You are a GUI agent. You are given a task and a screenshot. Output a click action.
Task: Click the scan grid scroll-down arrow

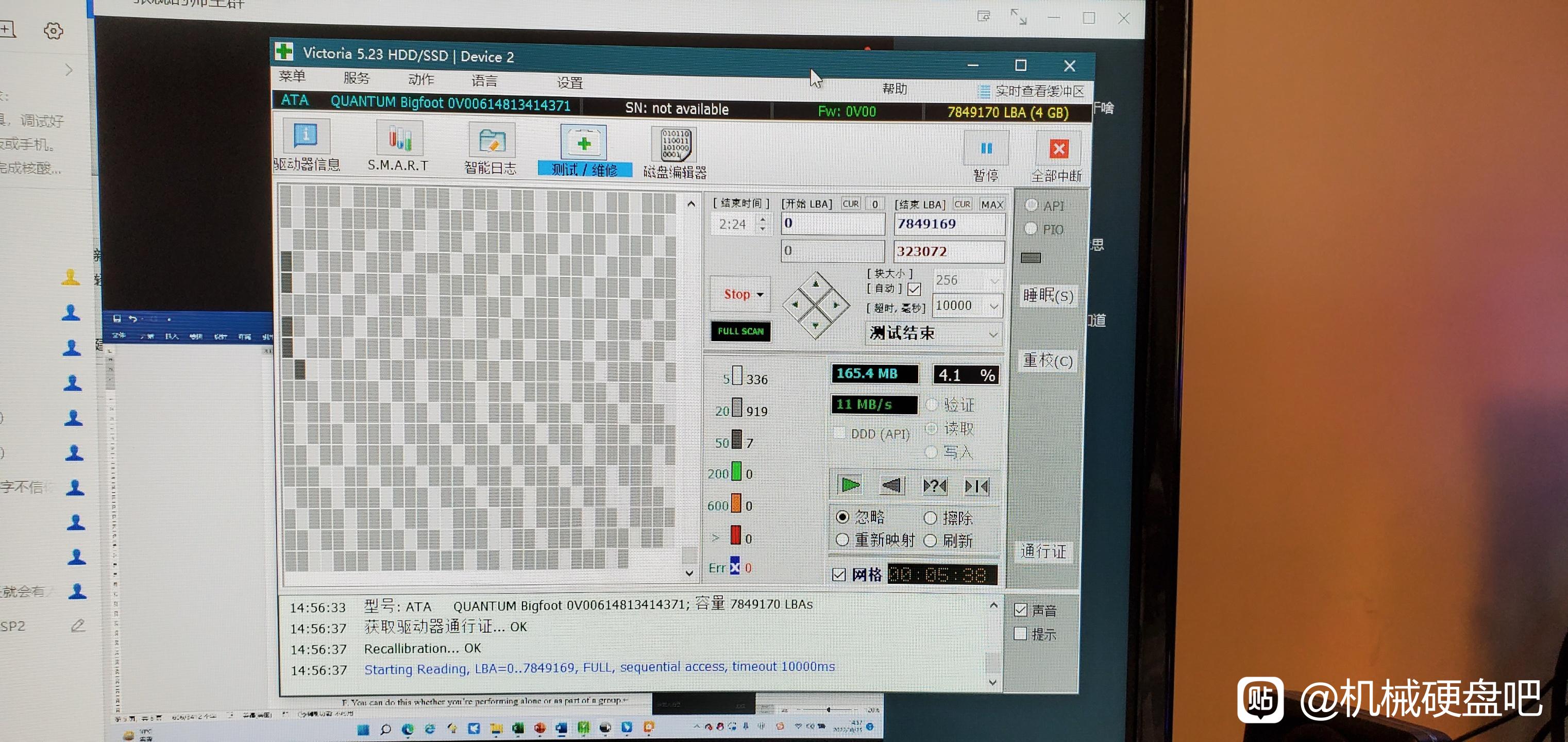689,573
